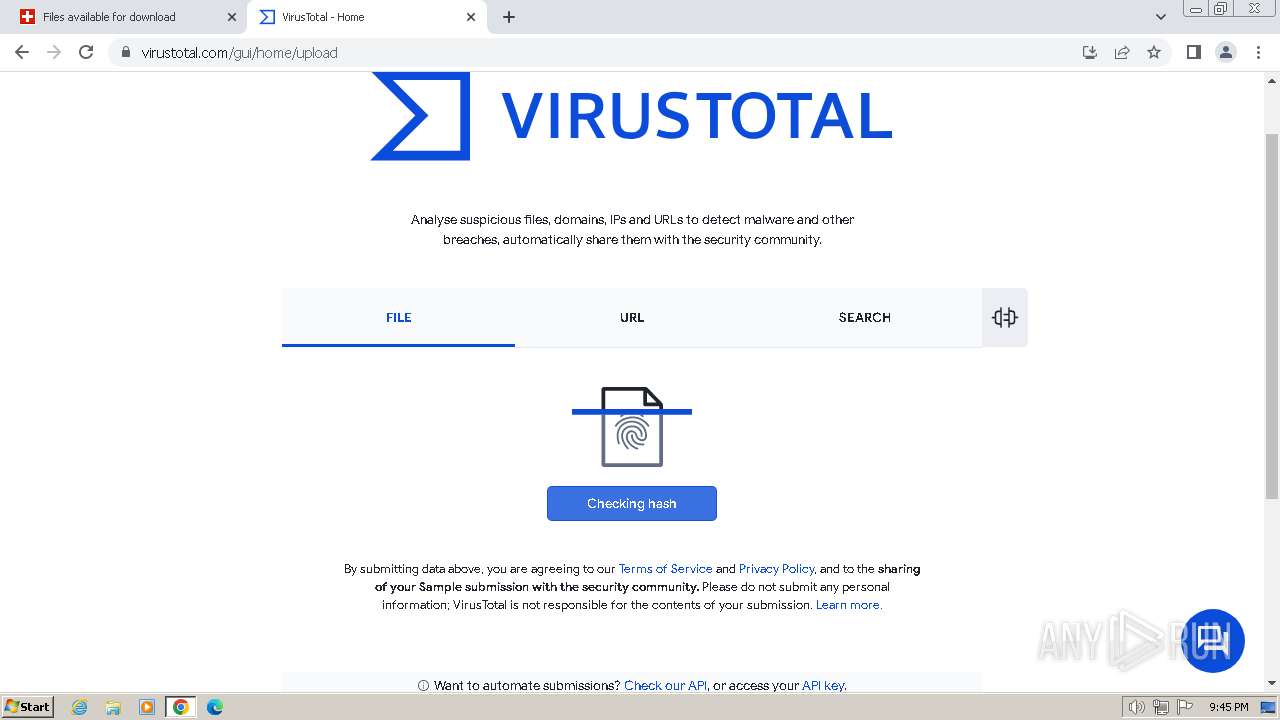The width and height of the screenshot is (1280, 720).
Task: Open the API key link
Action: point(823,686)
